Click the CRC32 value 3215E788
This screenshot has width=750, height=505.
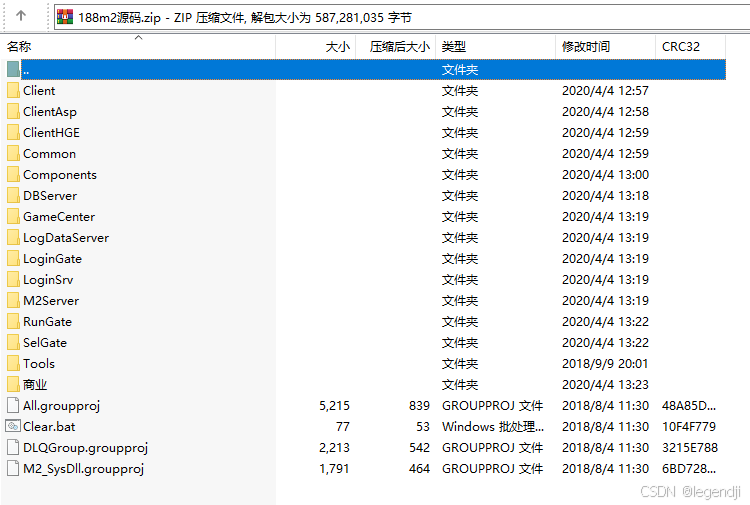(690, 448)
